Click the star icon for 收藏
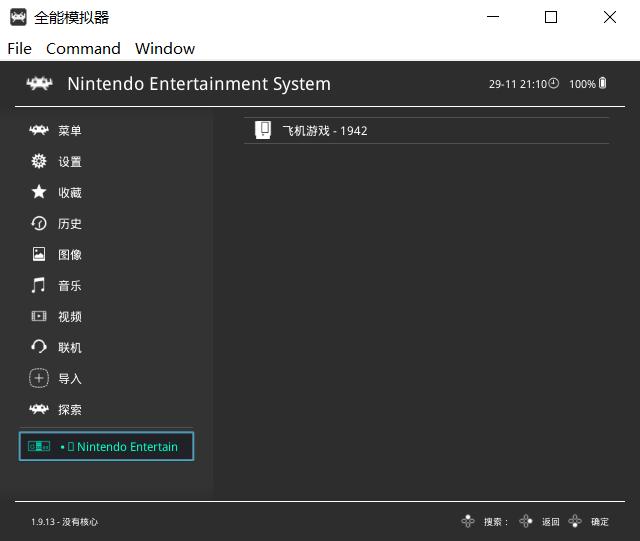This screenshot has height=541, width=640. [39, 192]
